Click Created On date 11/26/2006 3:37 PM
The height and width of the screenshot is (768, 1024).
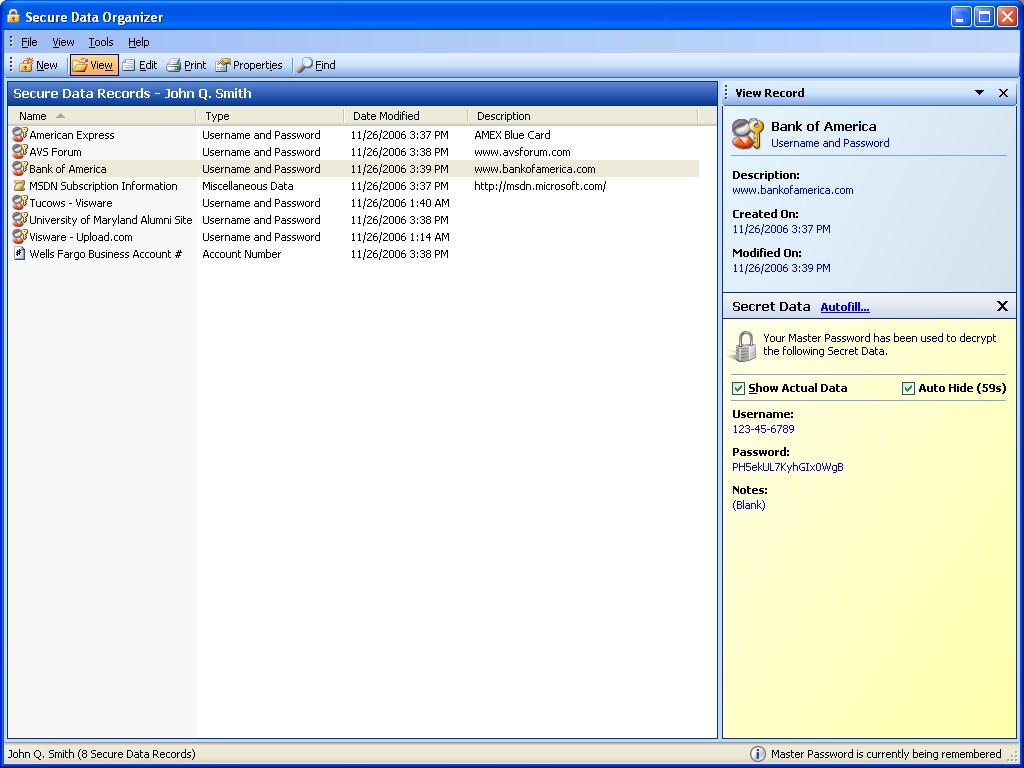781,229
